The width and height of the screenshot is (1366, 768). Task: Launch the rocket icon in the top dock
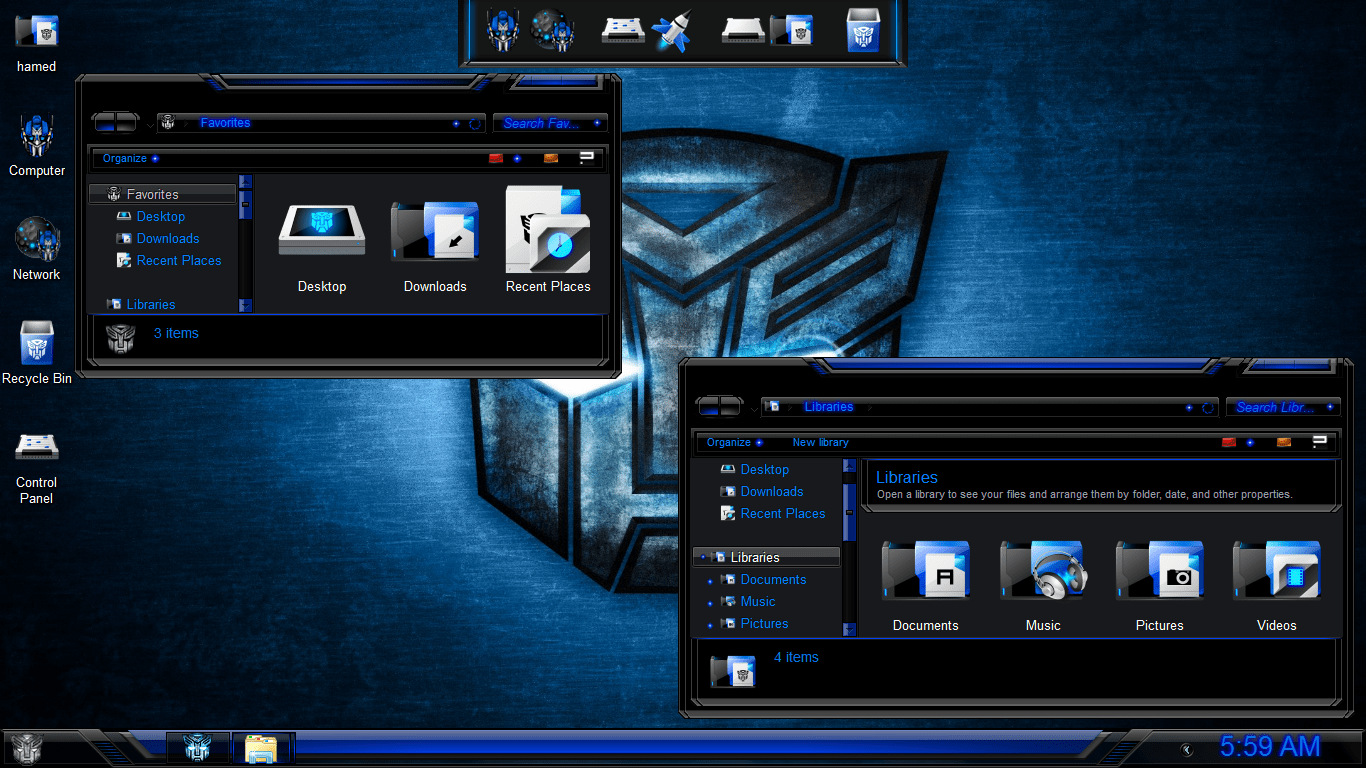pos(671,30)
